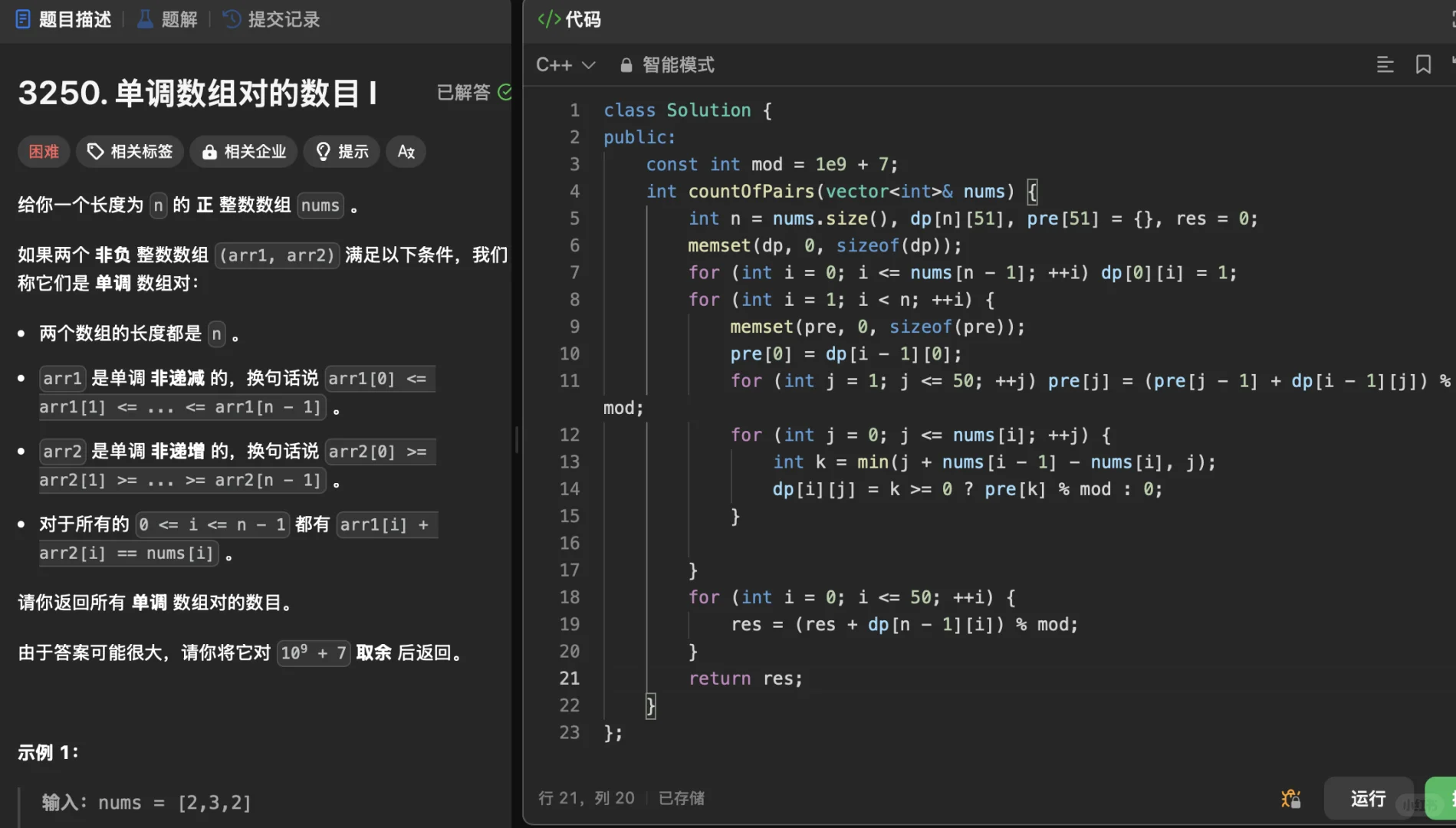Click the translate language icon button

[406, 152]
